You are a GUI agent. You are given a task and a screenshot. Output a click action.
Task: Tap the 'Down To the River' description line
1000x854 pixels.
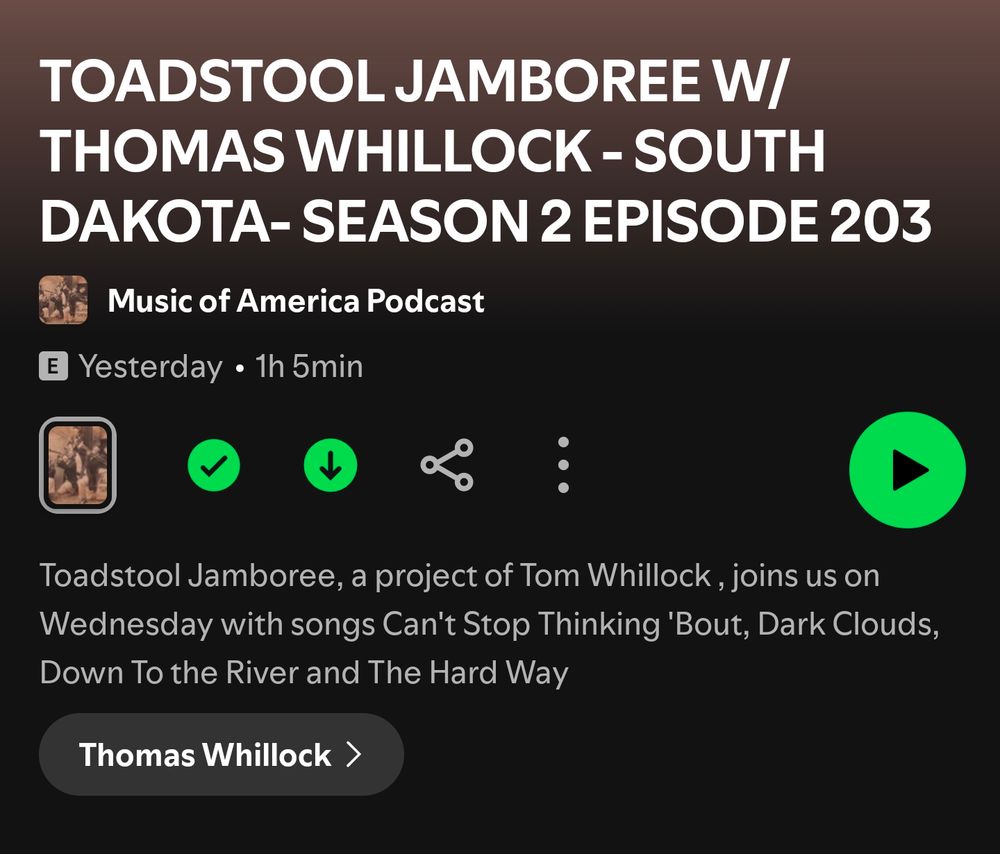[x=304, y=673]
